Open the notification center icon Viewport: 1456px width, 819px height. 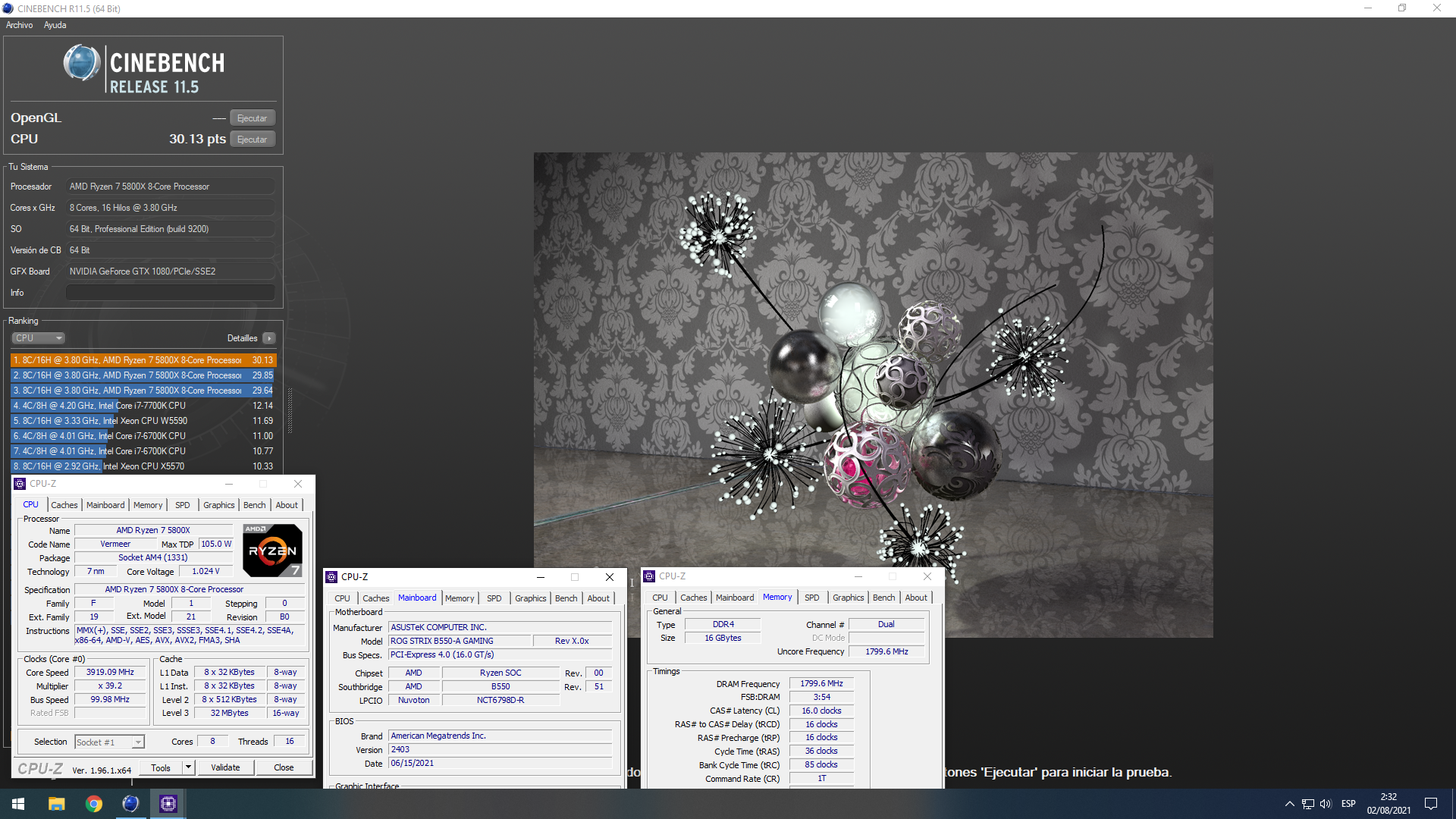(1431, 804)
